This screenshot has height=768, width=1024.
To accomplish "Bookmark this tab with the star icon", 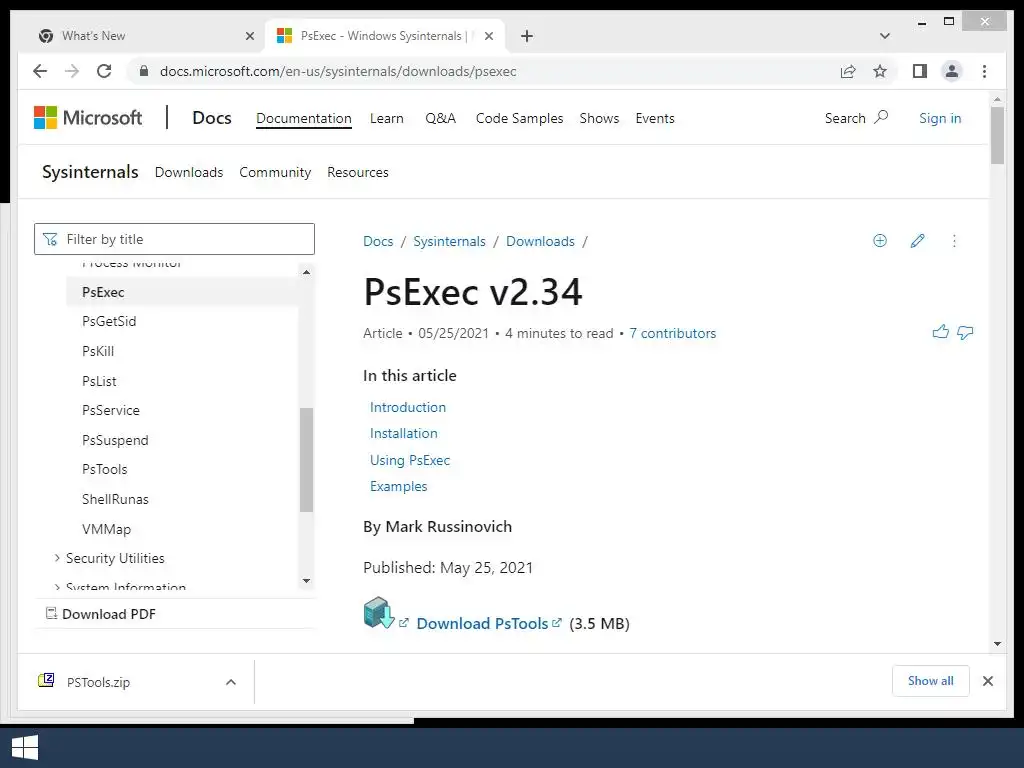I will tap(880, 71).
